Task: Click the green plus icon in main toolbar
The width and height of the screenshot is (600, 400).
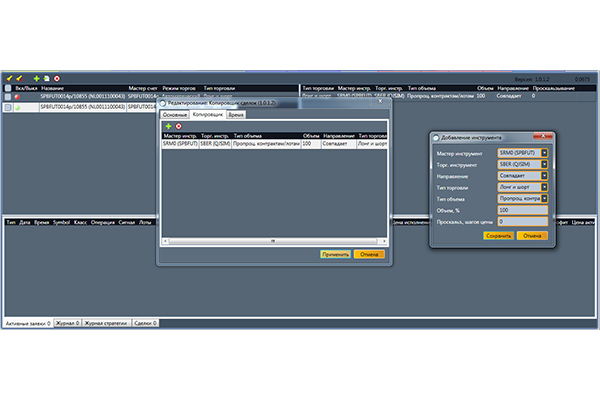Action: (36, 78)
